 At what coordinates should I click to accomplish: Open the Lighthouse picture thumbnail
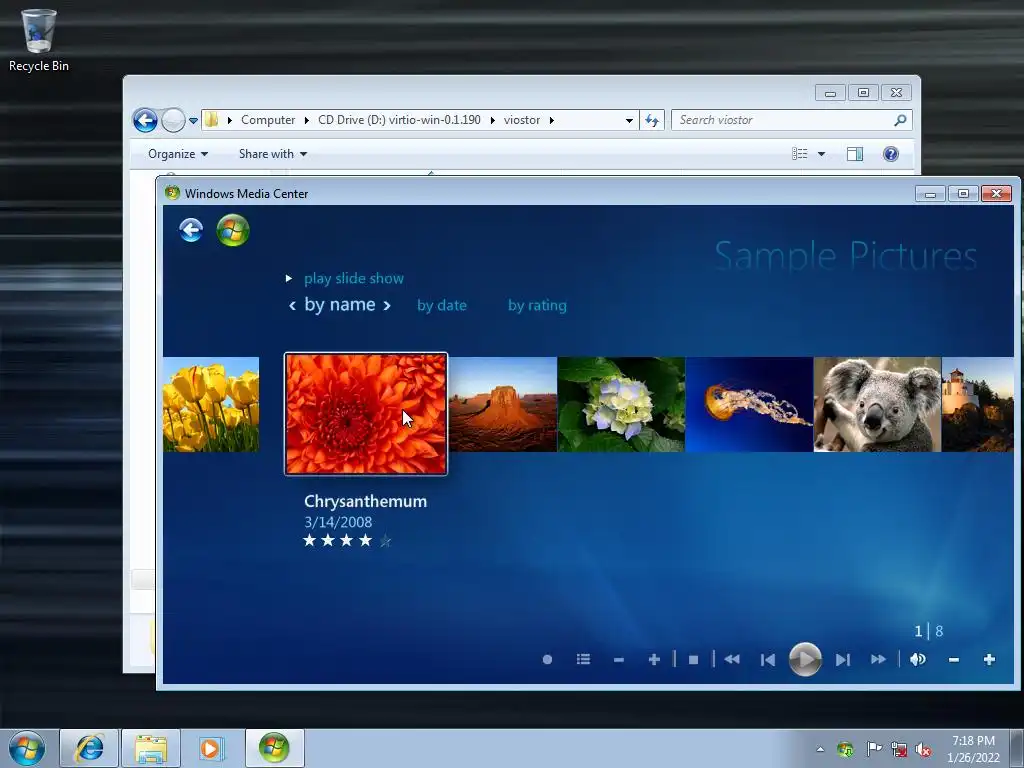pyautogui.click(x=978, y=404)
